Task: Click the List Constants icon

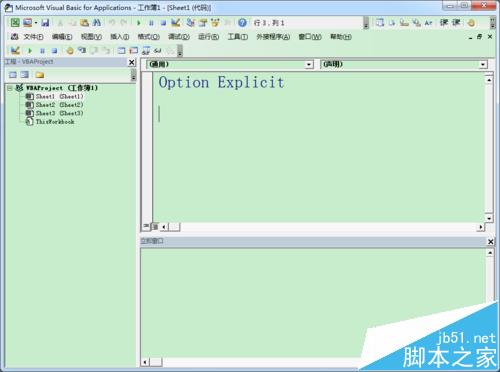Action: coord(392,23)
